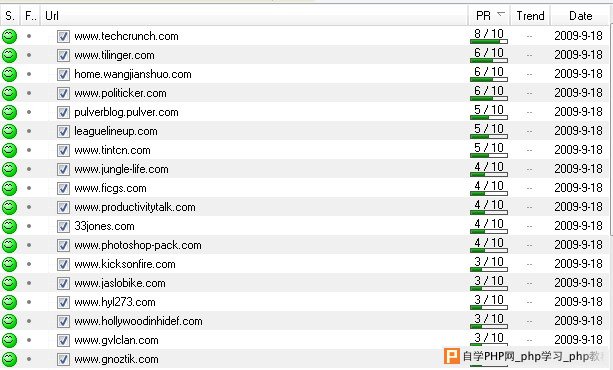613x370 pixels.
Task: Click the green smiley status icon for www.jungle-life.com
Action: click(x=9, y=169)
